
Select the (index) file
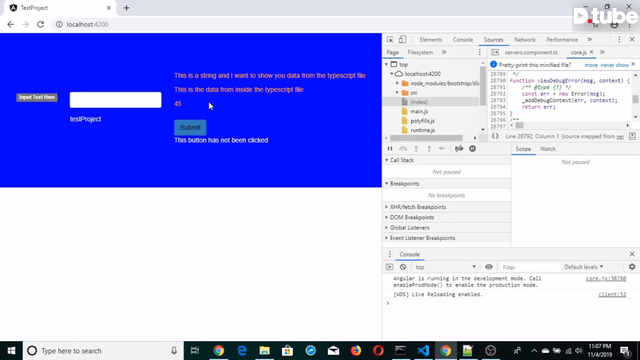click(419, 102)
